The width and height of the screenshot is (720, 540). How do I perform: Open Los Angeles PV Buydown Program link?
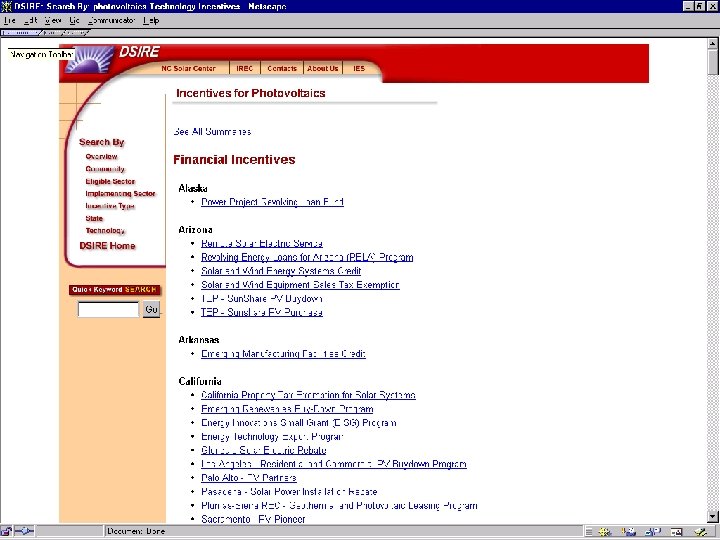click(x=334, y=464)
